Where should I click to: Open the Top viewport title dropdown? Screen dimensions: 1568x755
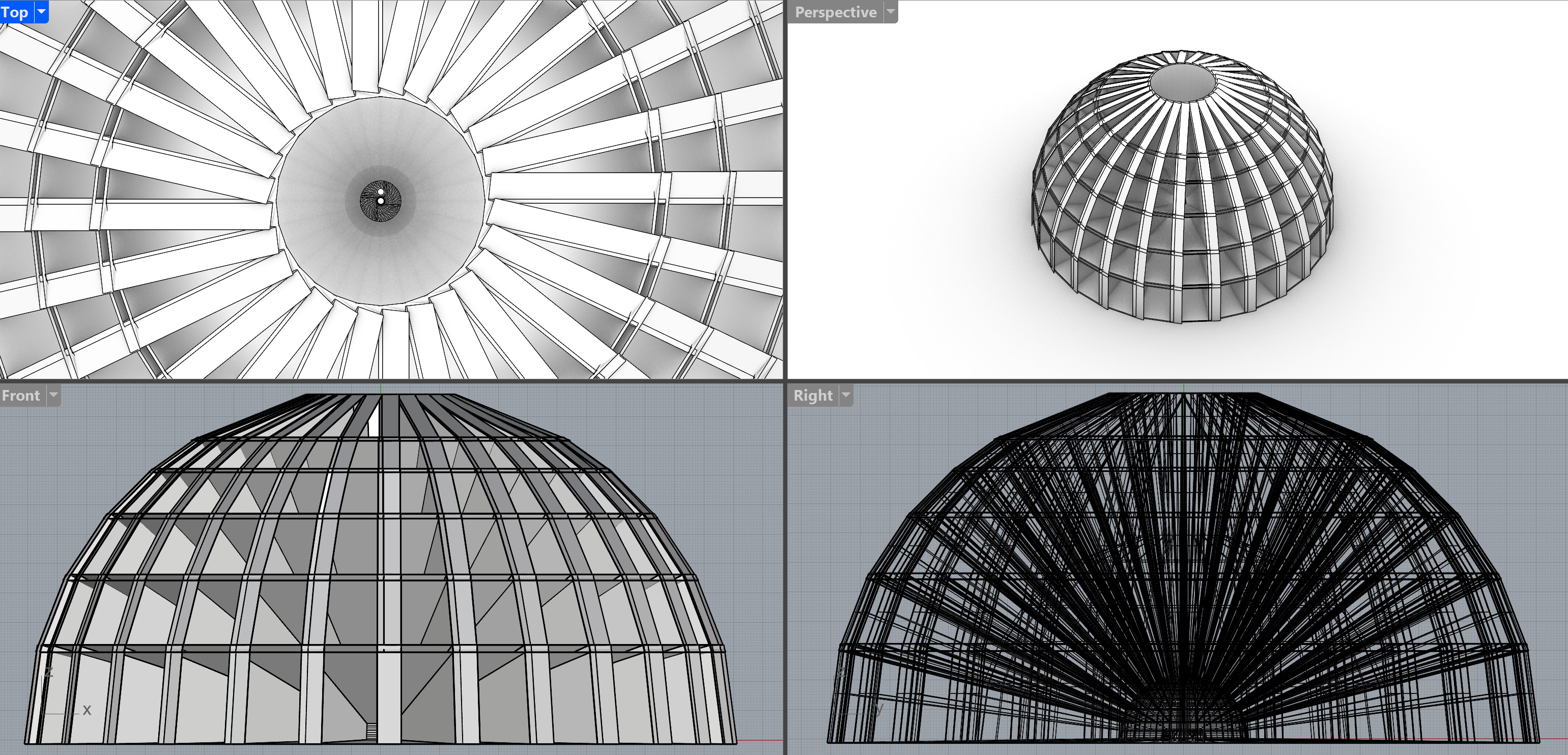(x=40, y=11)
